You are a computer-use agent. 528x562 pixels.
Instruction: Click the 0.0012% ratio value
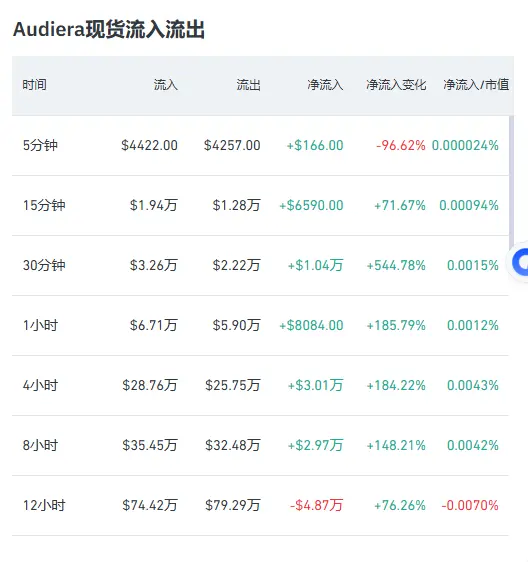click(472, 325)
